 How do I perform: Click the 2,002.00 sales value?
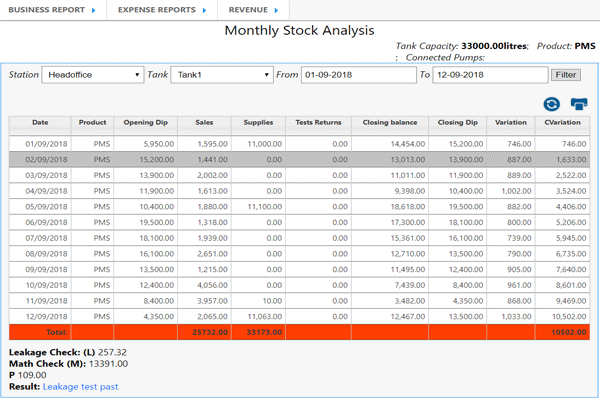pos(213,175)
